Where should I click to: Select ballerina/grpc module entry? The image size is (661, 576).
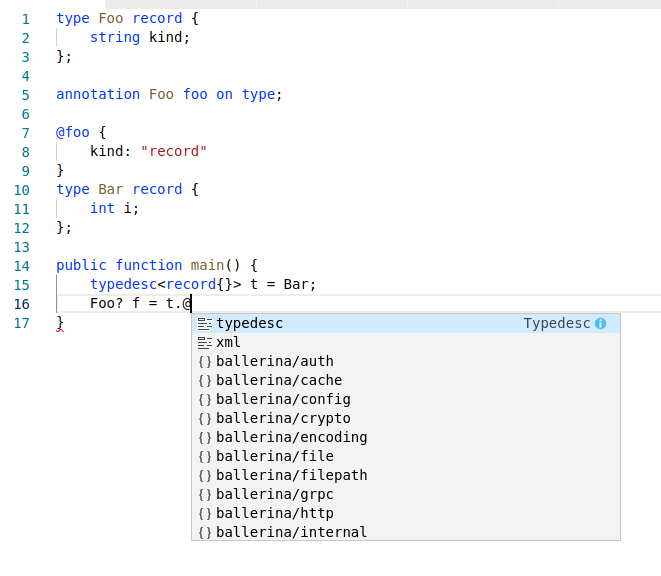406,494
